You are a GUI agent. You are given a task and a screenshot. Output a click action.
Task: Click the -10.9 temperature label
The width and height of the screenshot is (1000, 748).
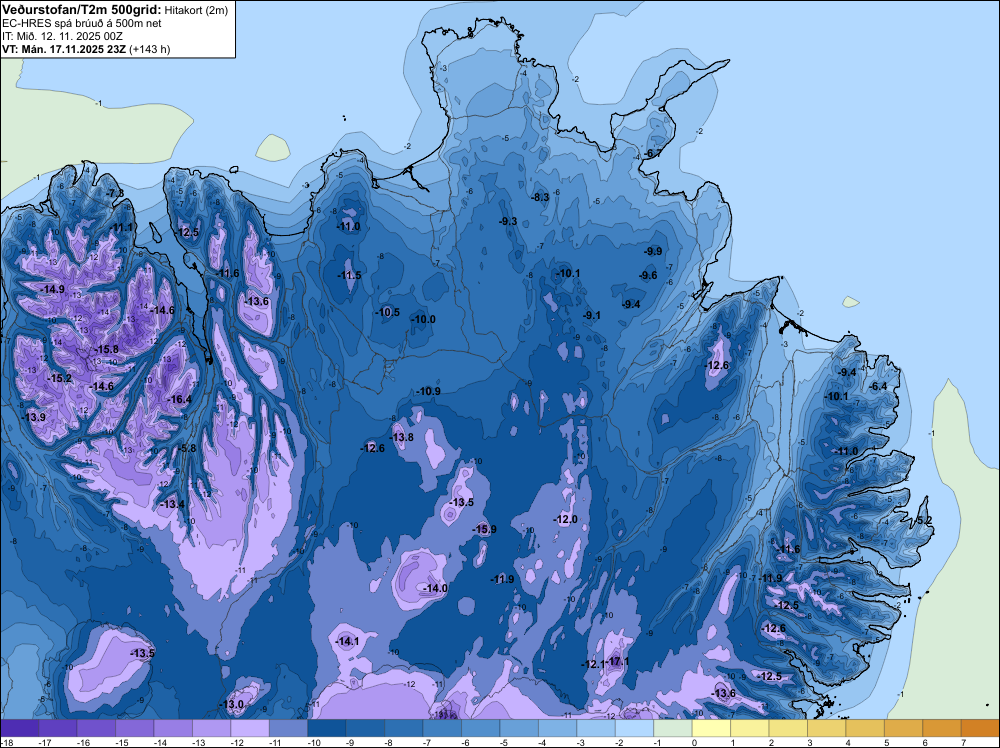[429, 391]
